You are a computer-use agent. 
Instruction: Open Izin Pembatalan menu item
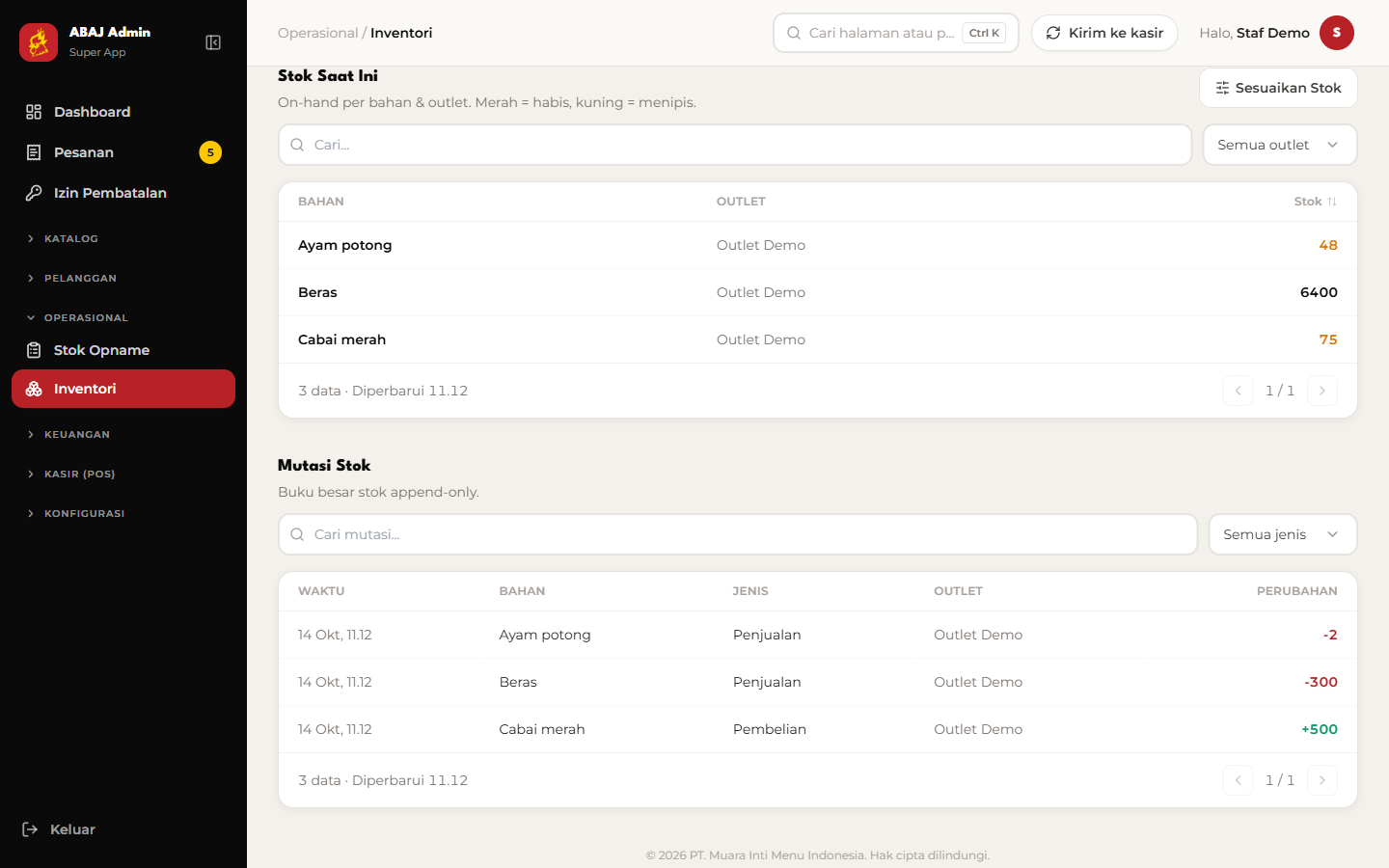123,193
